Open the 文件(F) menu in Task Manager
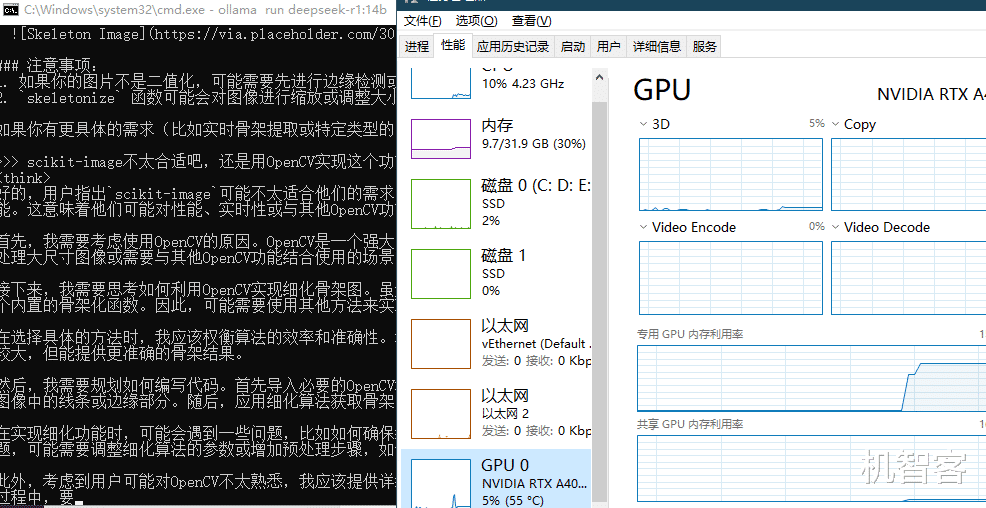 click(422, 21)
